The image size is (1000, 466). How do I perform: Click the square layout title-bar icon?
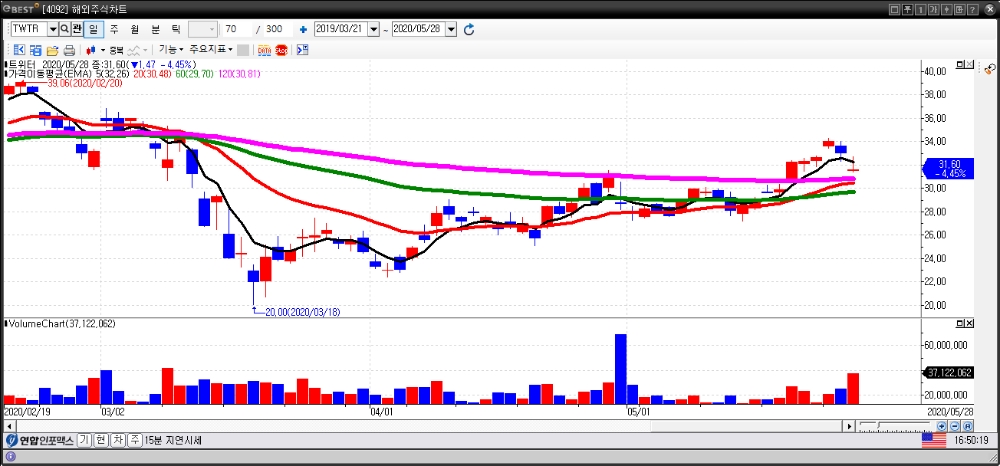point(893,9)
